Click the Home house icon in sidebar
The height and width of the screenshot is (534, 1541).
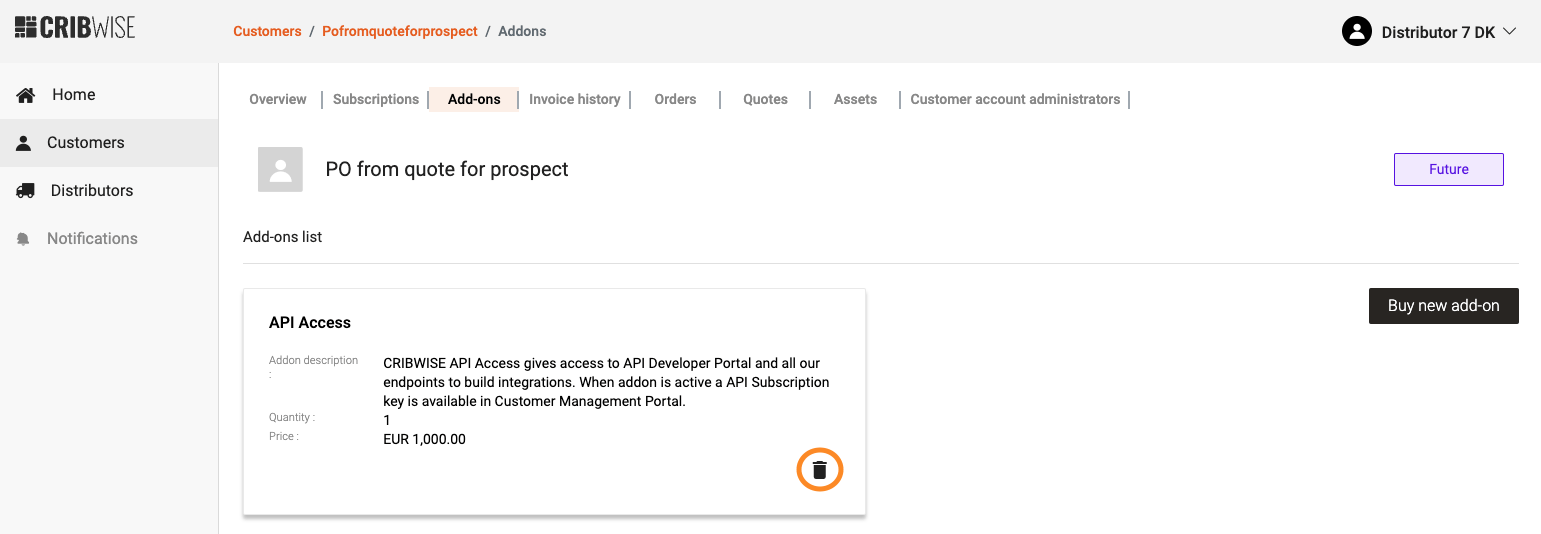tap(26, 95)
